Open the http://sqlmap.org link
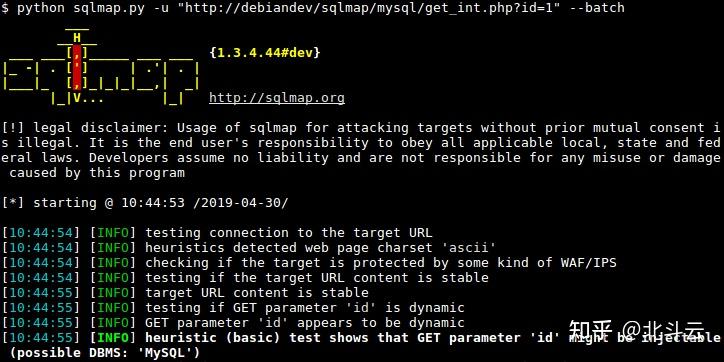Screen dimensions: 724x362 (x=277, y=98)
